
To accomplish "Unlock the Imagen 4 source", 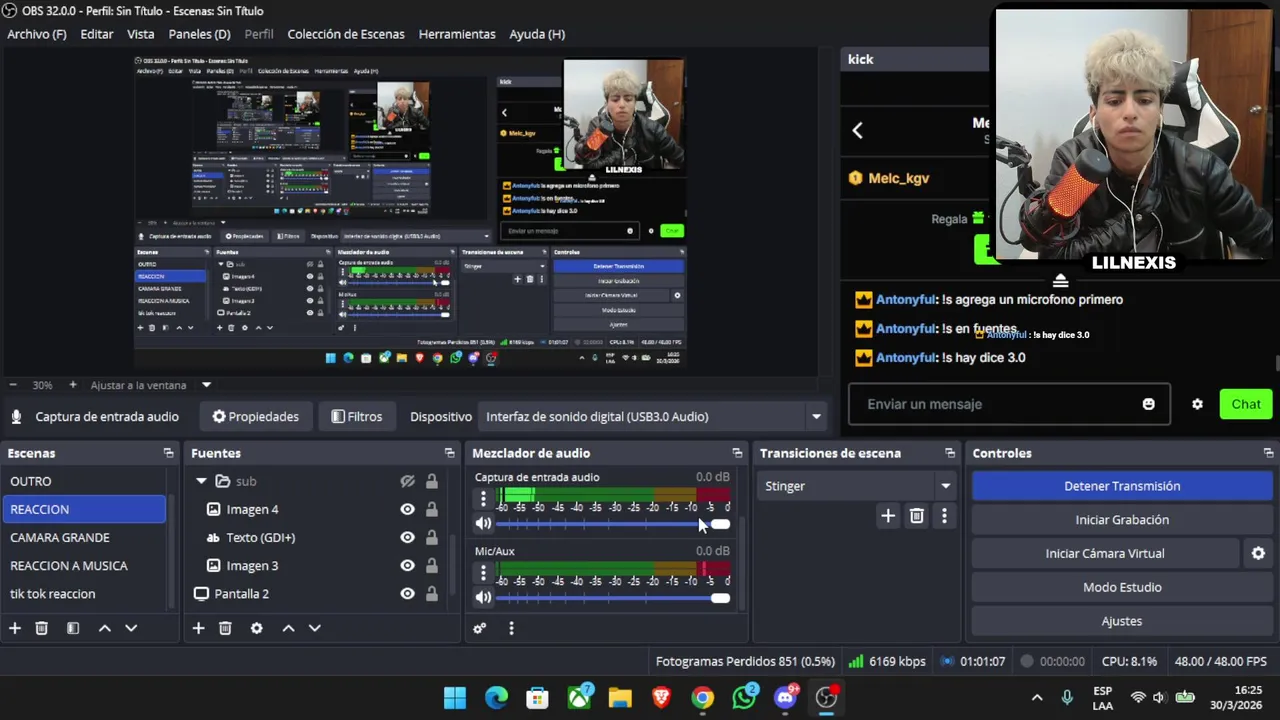I will [432, 509].
